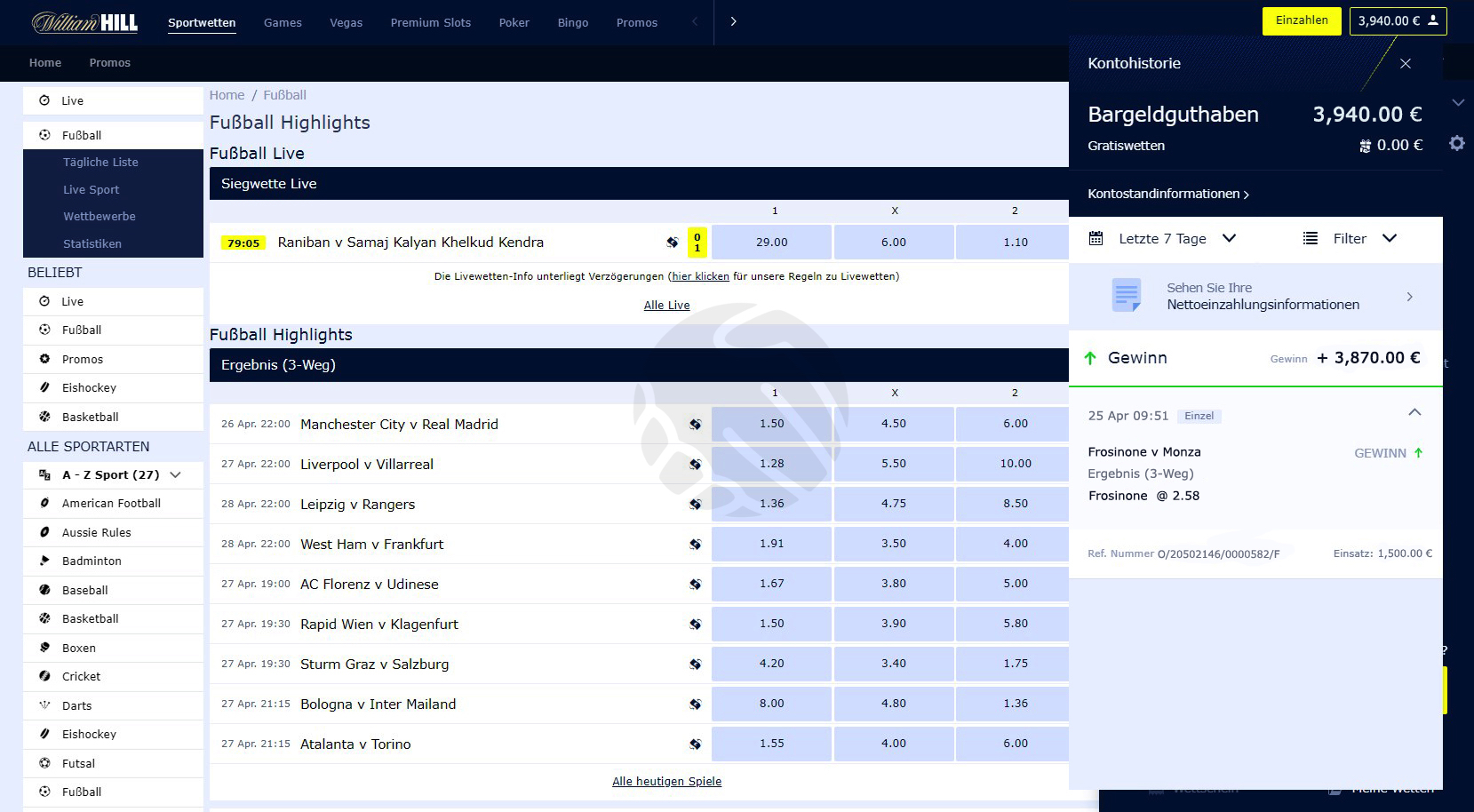Viewport: 1474px width, 812px height.
Task: Click the reference number O/20502146/0000582/F
Action: (x=1219, y=553)
